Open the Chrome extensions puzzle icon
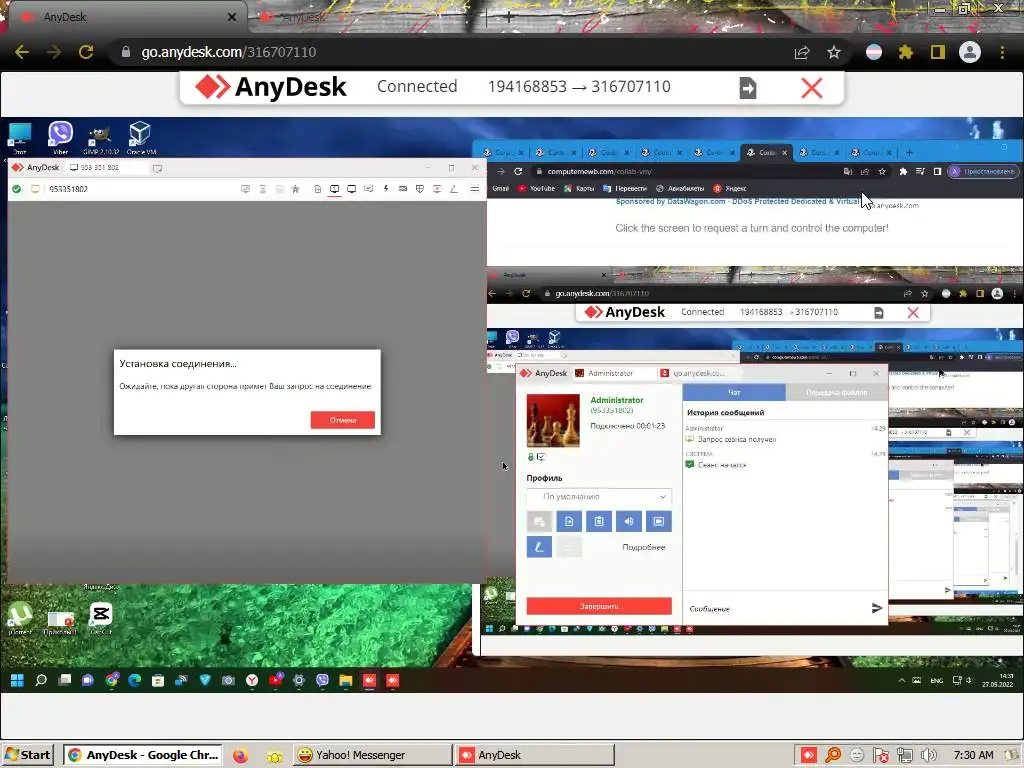Viewport: 1024px width, 768px height. (x=905, y=52)
